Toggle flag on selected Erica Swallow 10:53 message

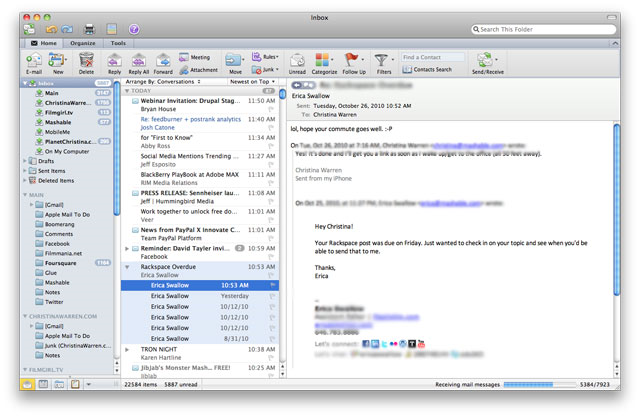[273, 285]
